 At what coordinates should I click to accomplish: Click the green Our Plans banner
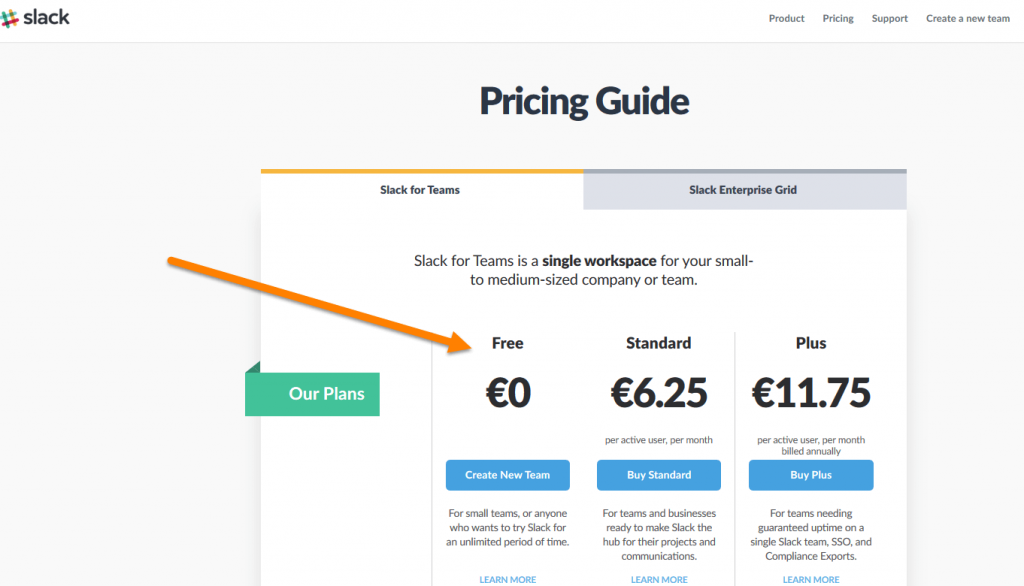[x=314, y=394]
